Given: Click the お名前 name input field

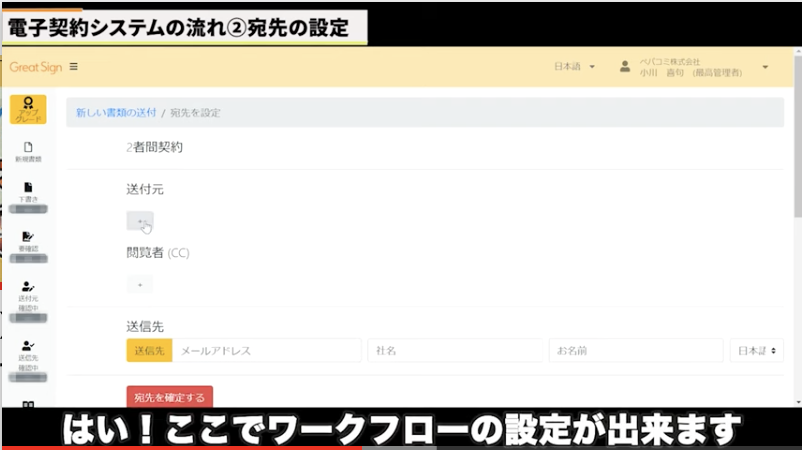Looking at the screenshot, I should pos(635,350).
